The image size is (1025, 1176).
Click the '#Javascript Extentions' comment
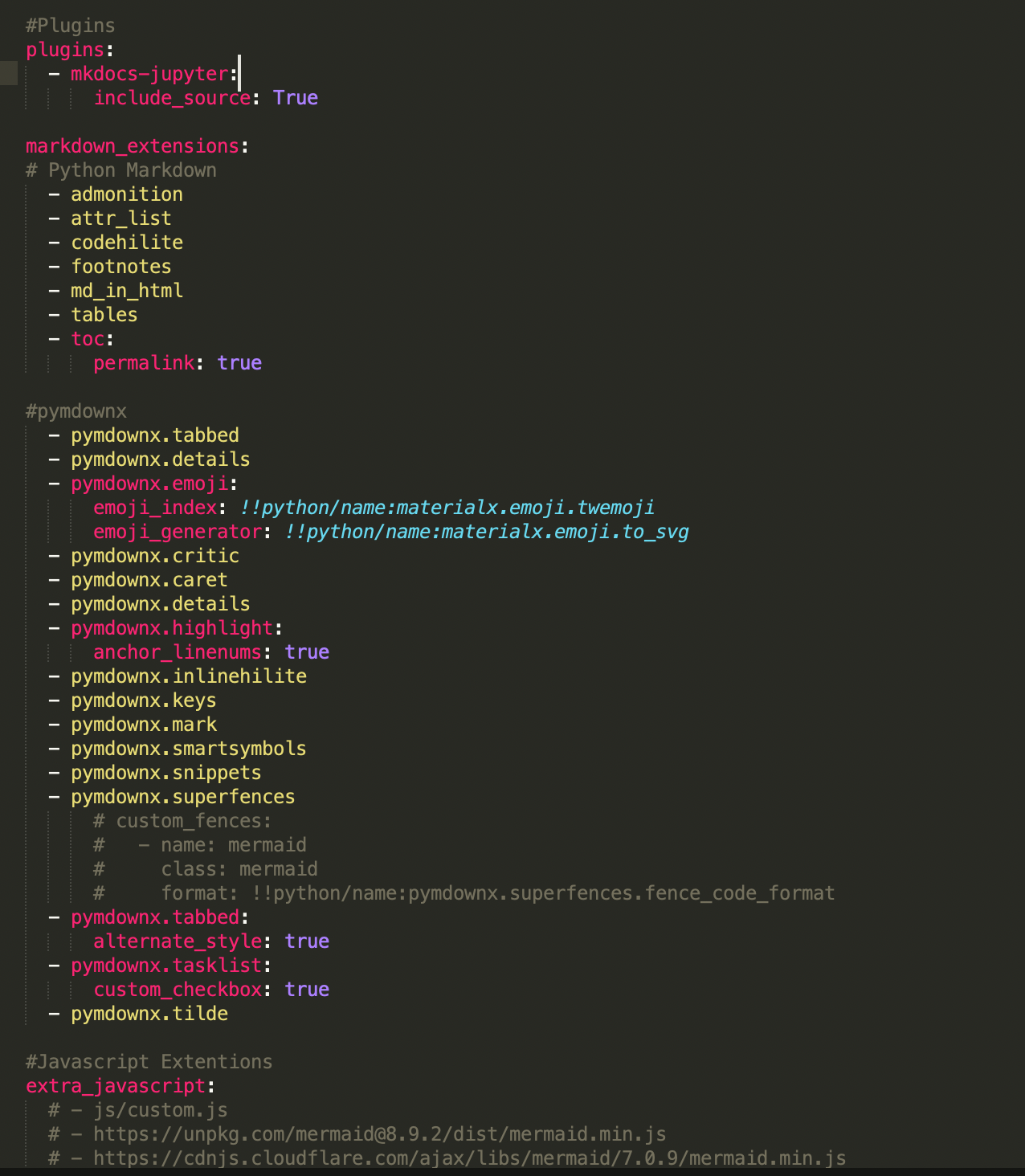point(149,1062)
